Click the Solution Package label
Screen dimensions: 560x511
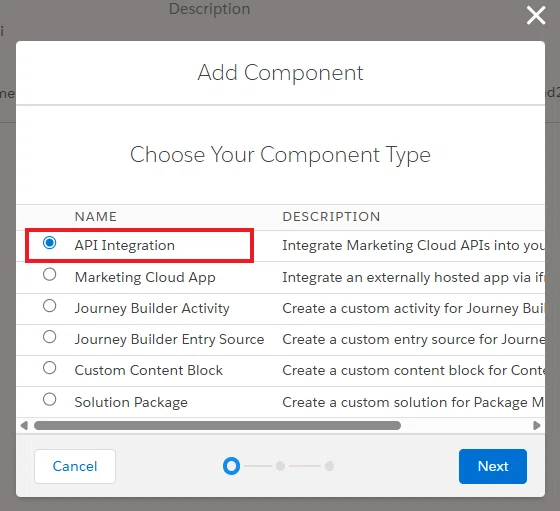[x=131, y=402]
